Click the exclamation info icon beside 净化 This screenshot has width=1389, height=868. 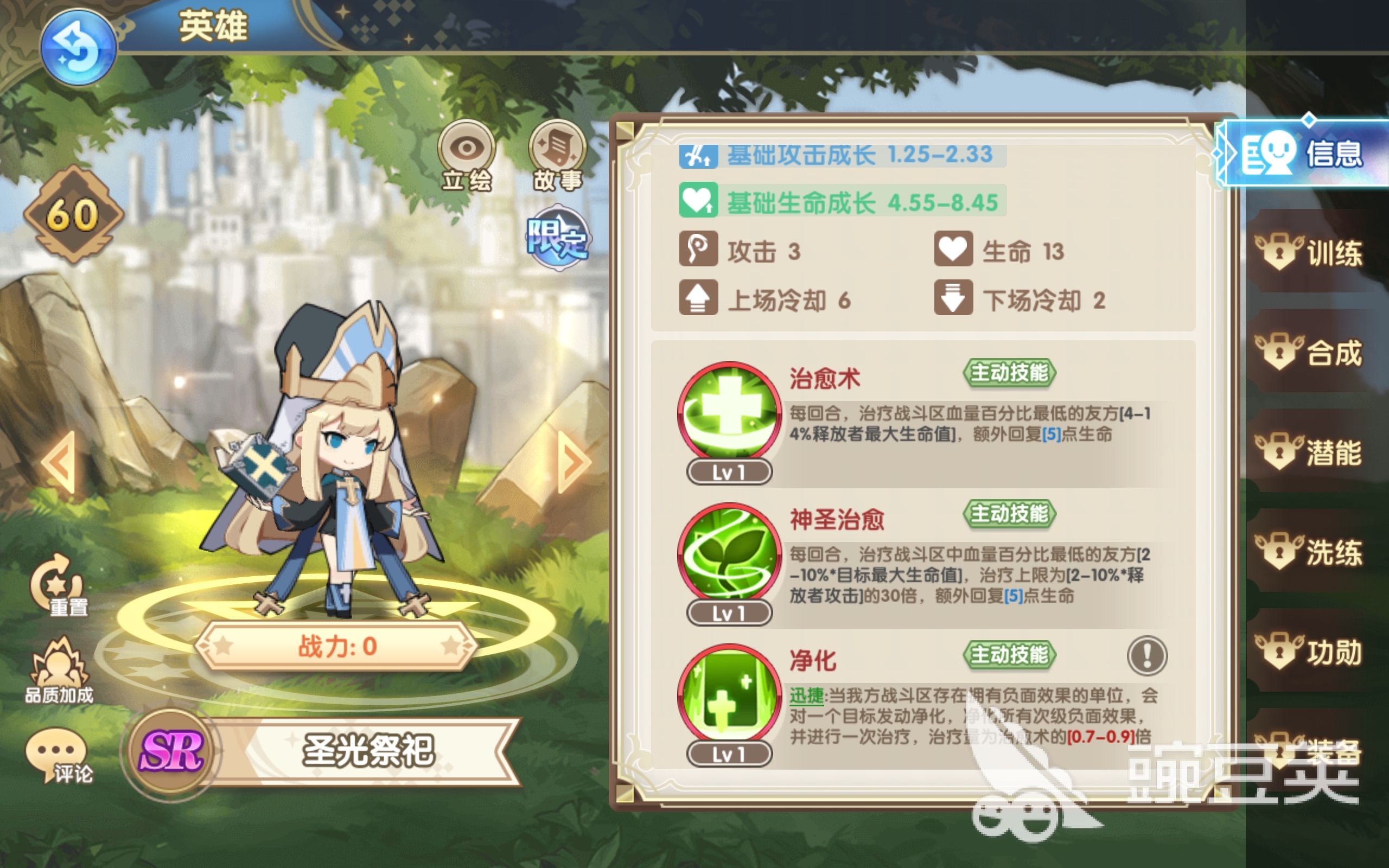pyautogui.click(x=1147, y=655)
